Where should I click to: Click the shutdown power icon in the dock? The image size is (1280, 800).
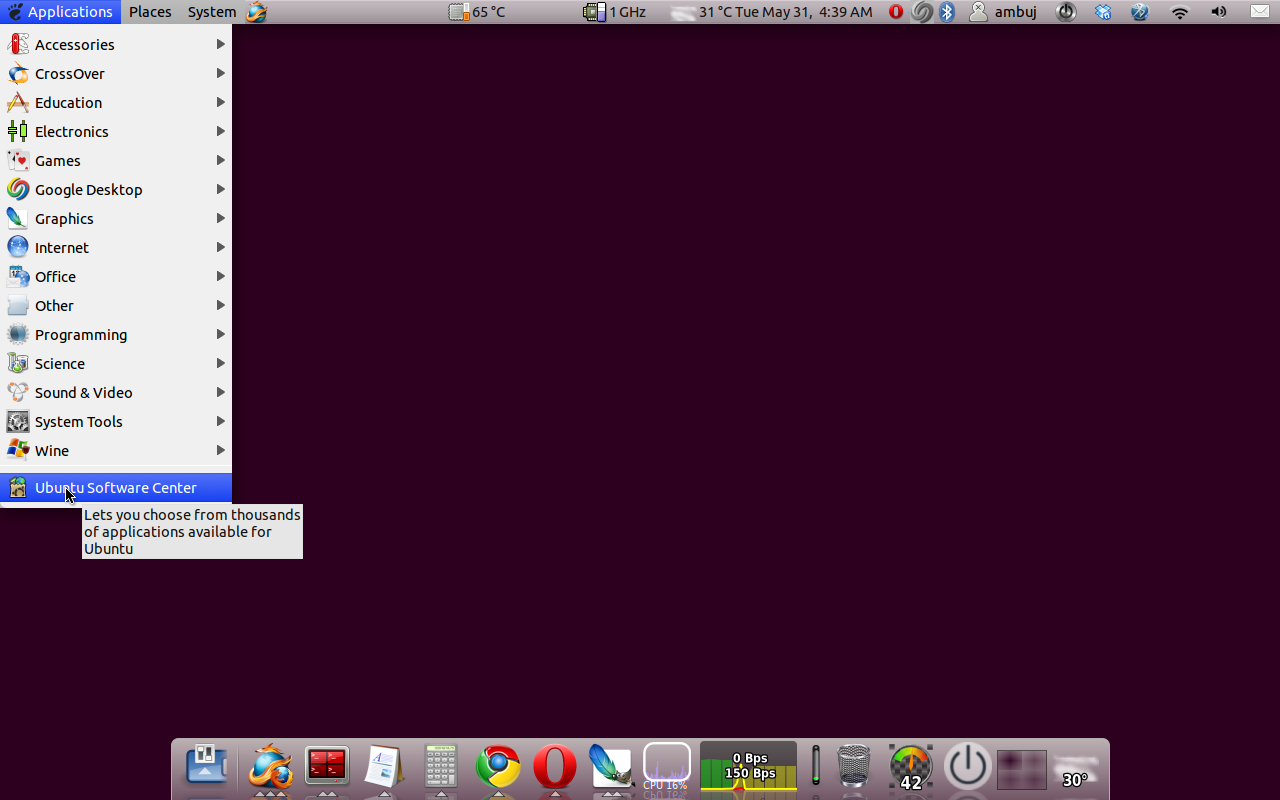(966, 766)
